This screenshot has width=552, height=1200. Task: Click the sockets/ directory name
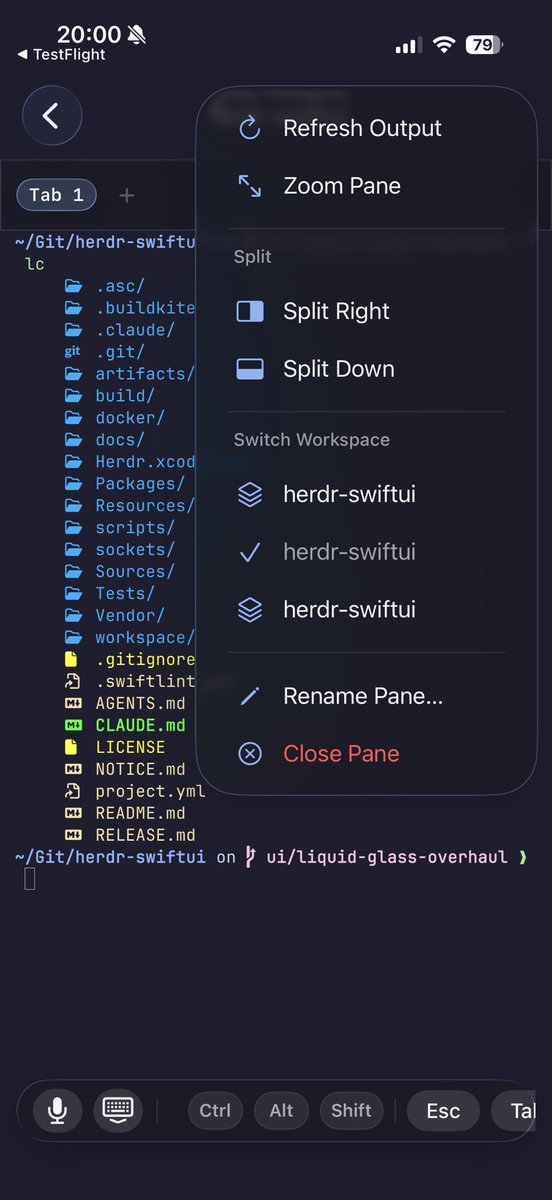[x=135, y=550]
